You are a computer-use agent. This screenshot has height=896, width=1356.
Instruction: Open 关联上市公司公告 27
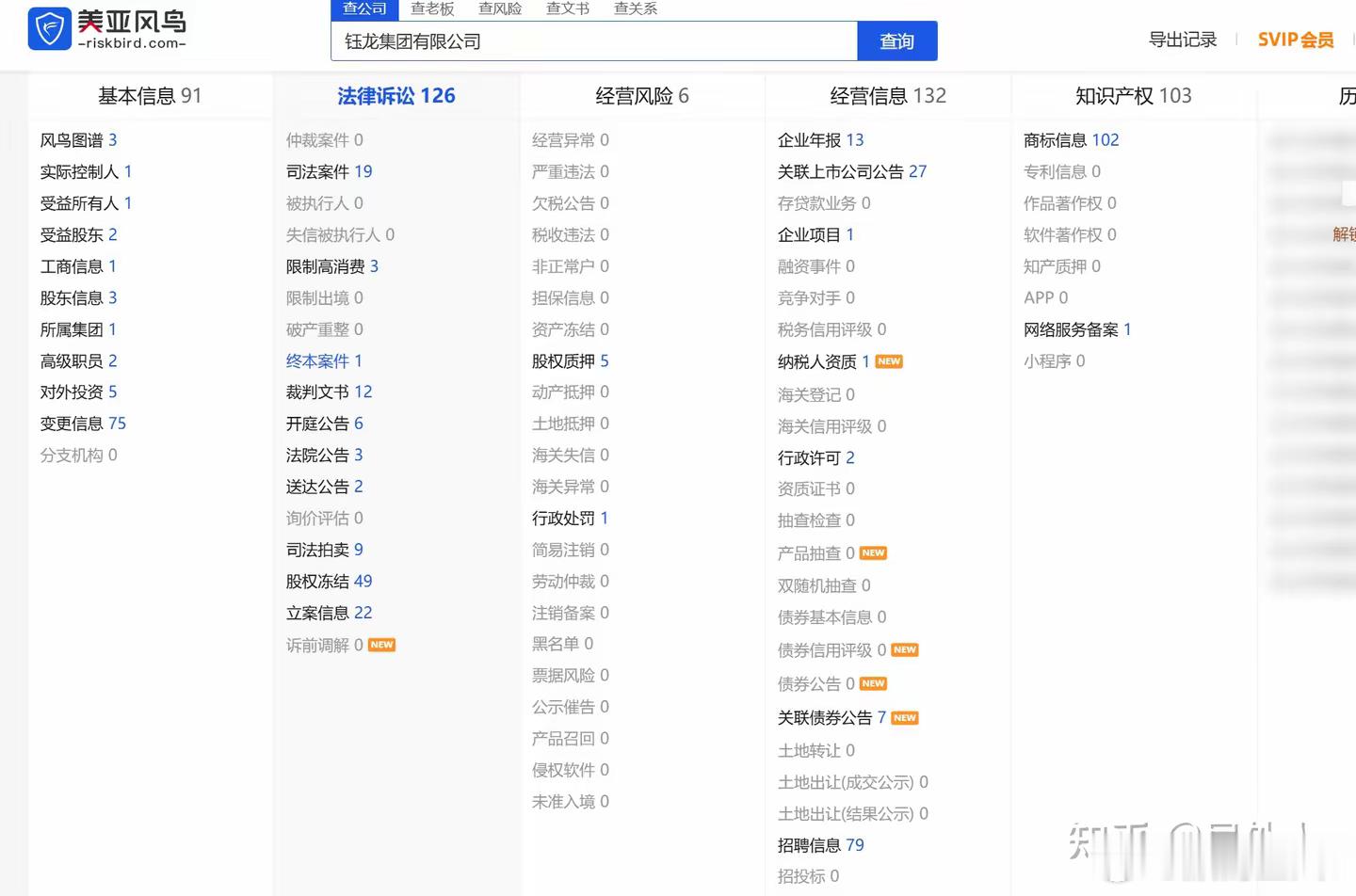pos(852,172)
